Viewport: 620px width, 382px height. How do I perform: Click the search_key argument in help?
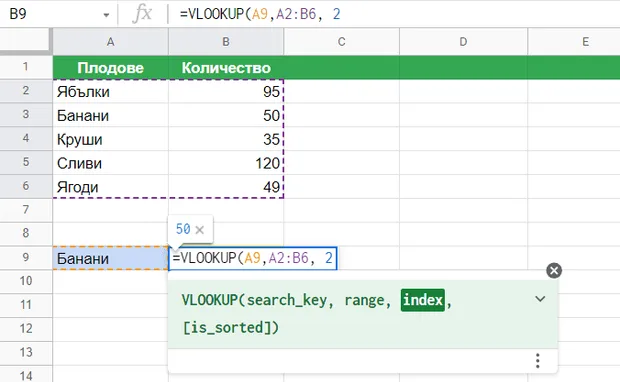(288, 301)
